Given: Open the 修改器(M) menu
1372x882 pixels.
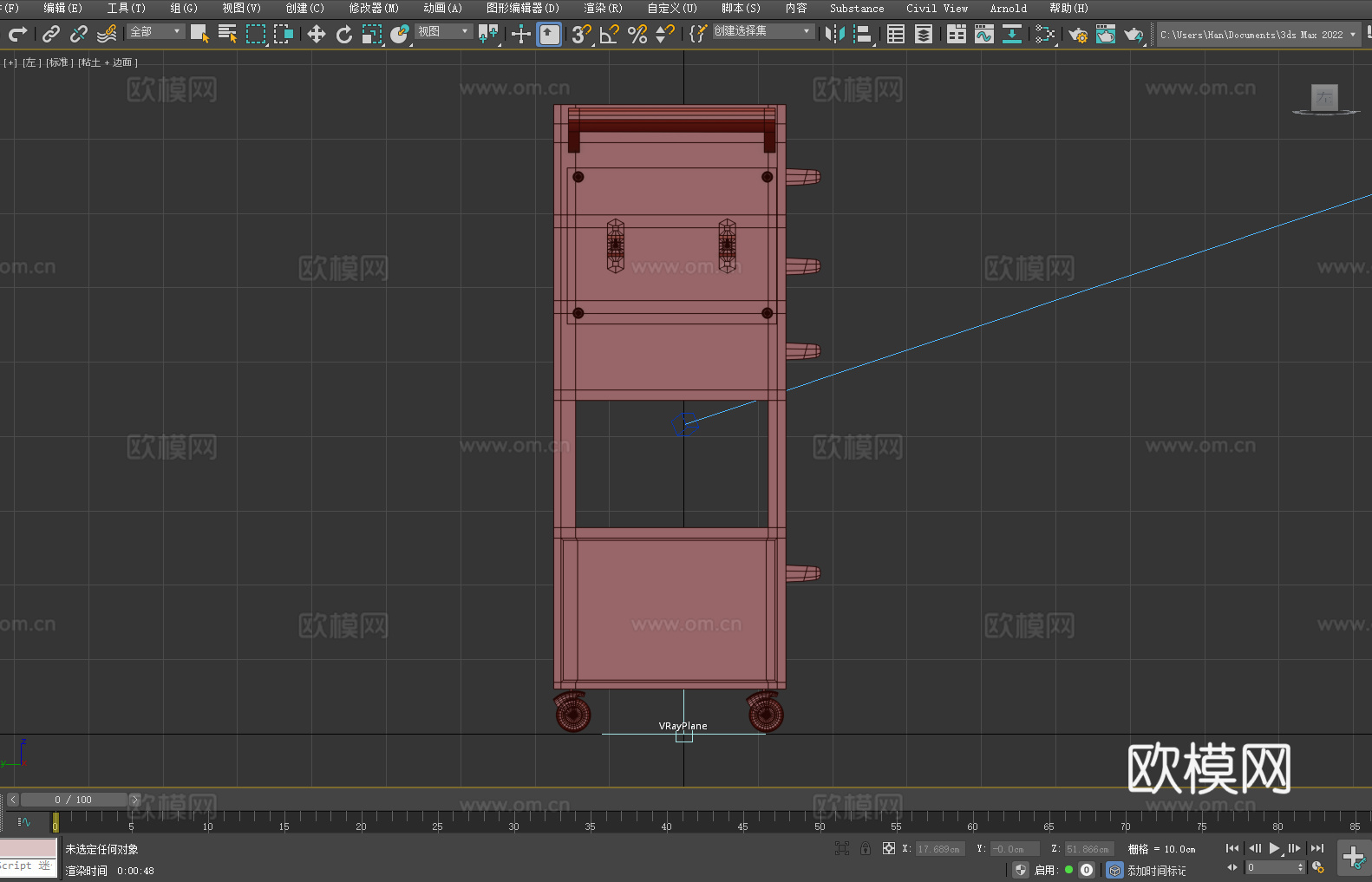Looking at the screenshot, I should tap(374, 8).
